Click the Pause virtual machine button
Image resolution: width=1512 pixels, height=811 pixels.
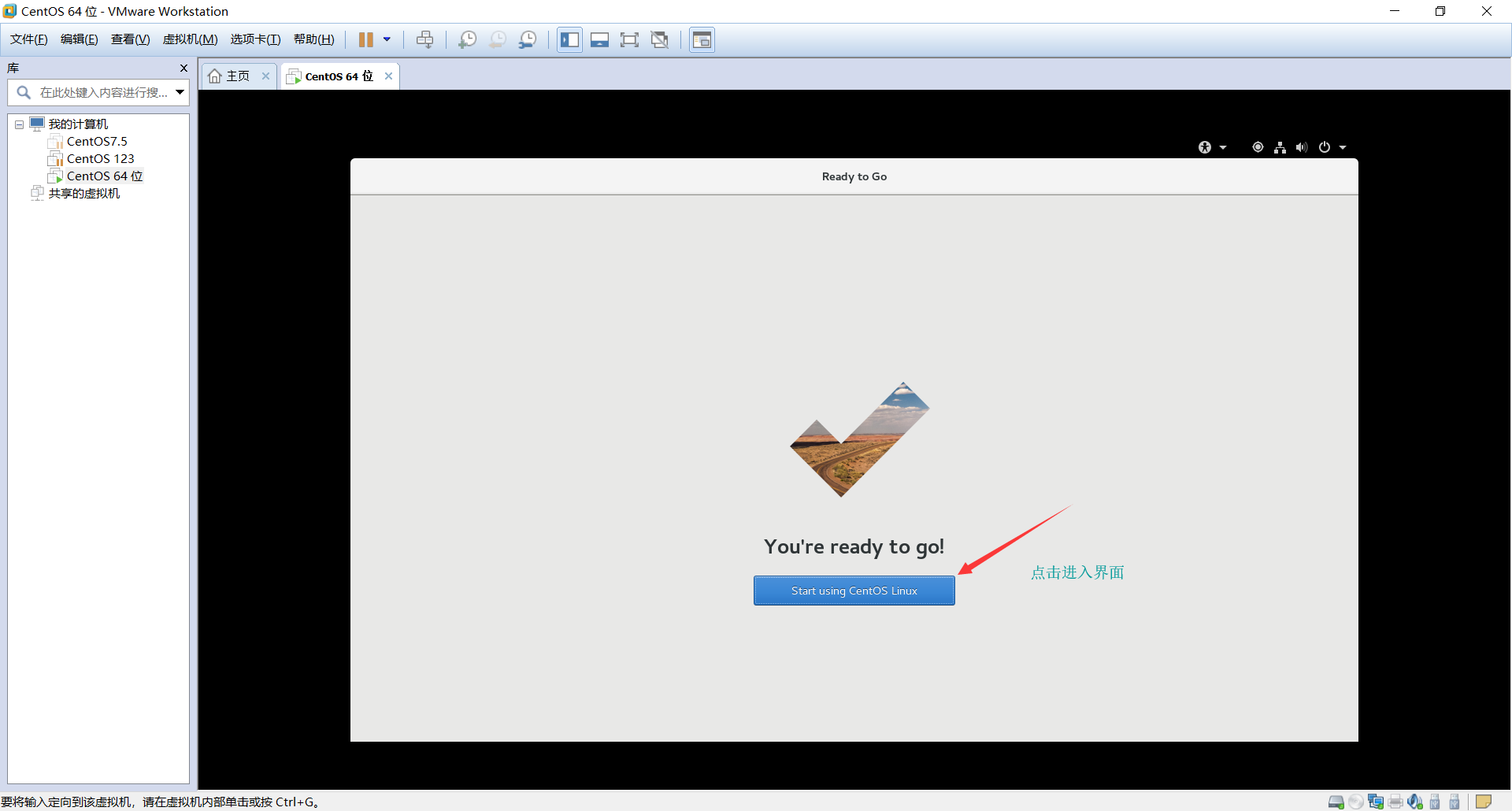coord(366,39)
